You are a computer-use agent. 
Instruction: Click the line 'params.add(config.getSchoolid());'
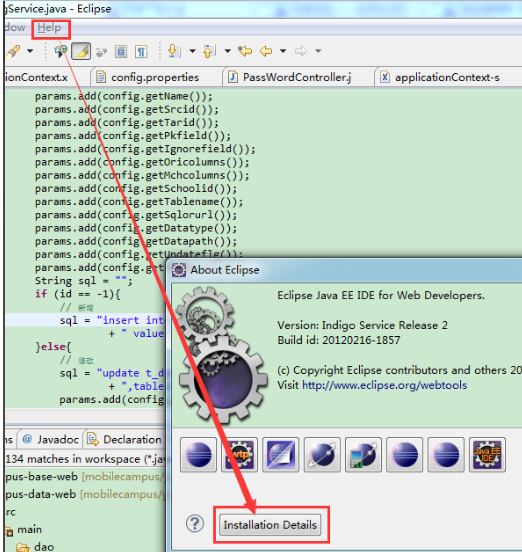(x=136, y=188)
